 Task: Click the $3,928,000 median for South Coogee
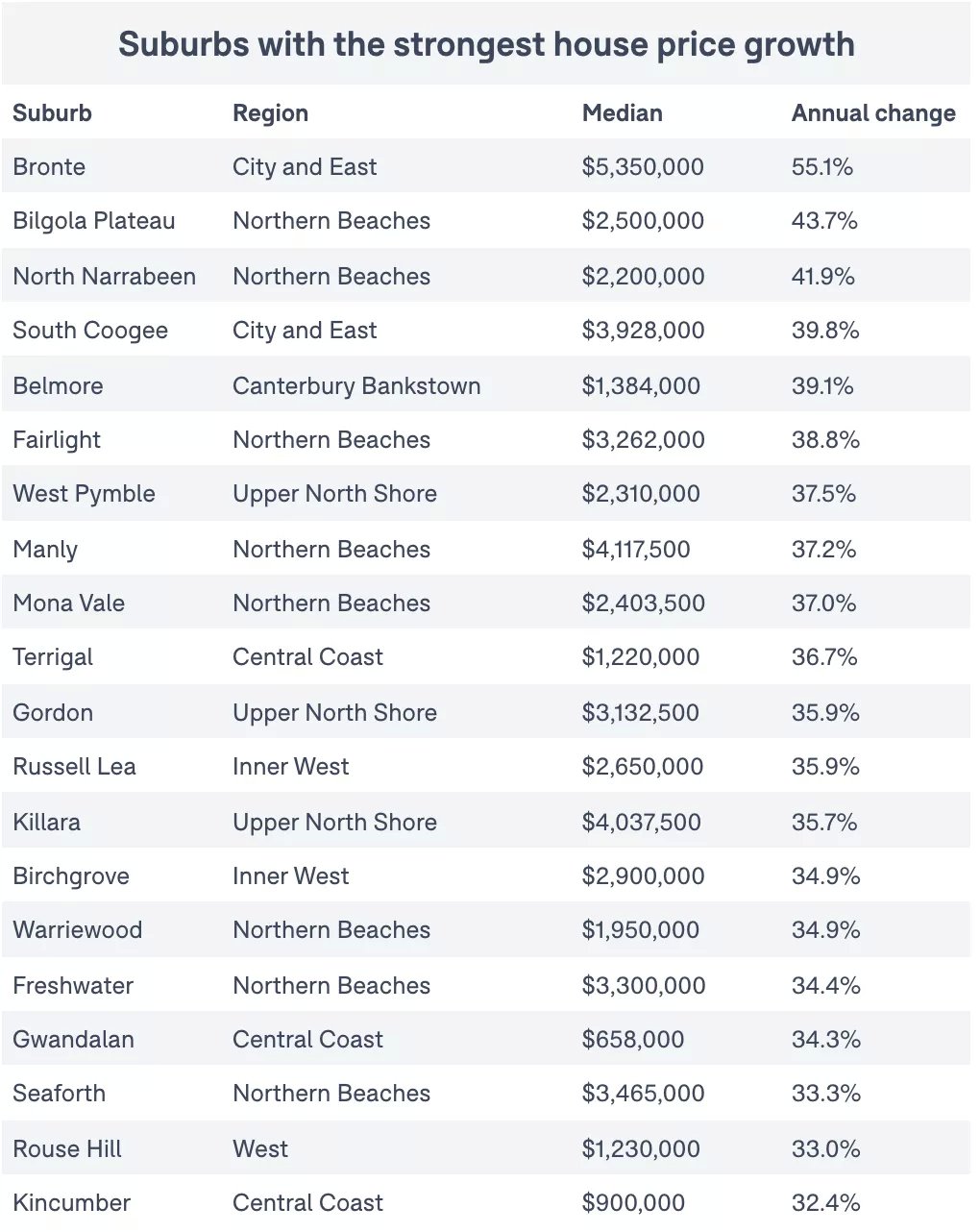[x=643, y=331]
